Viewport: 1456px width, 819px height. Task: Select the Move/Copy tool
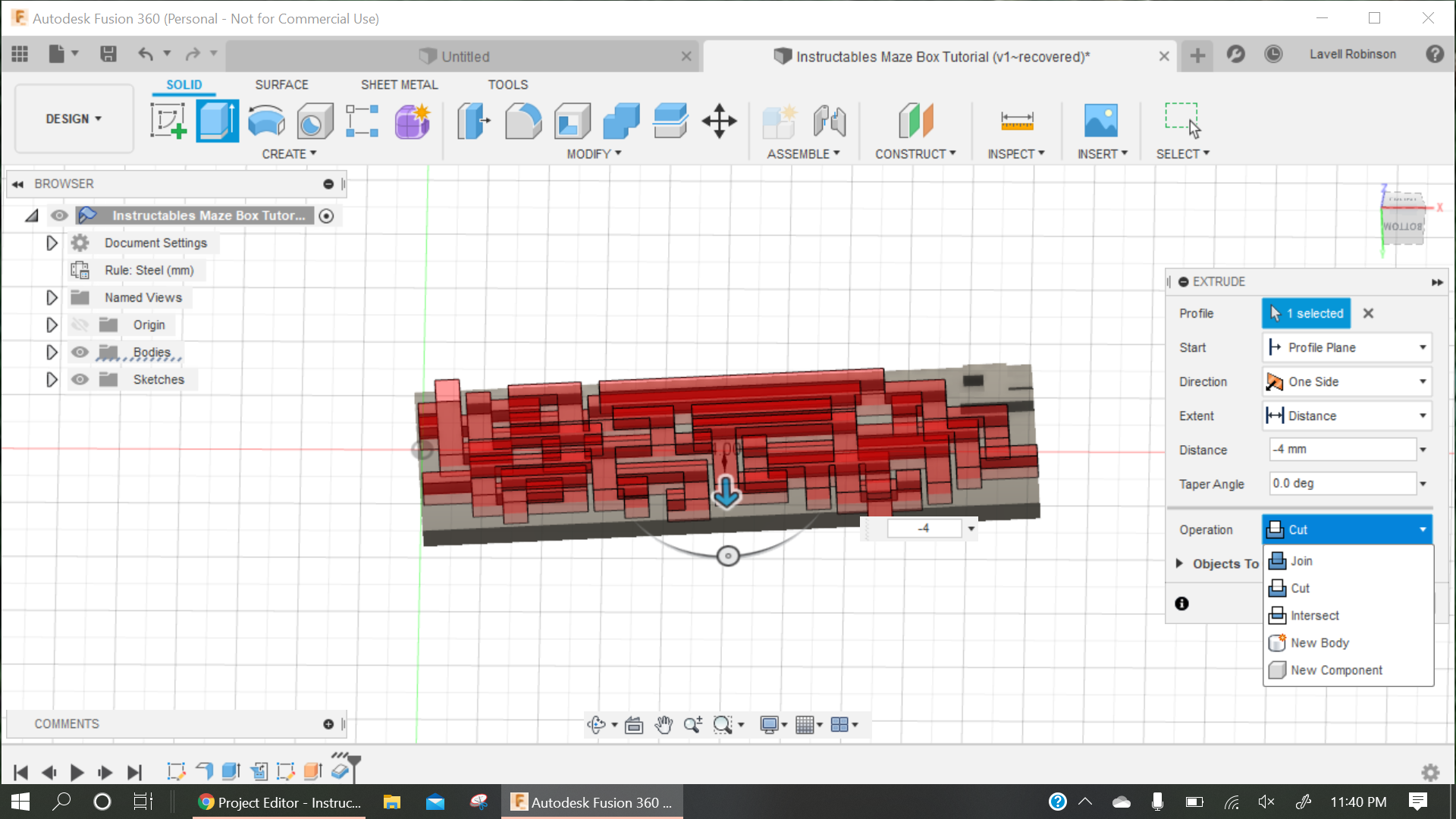[x=719, y=121]
